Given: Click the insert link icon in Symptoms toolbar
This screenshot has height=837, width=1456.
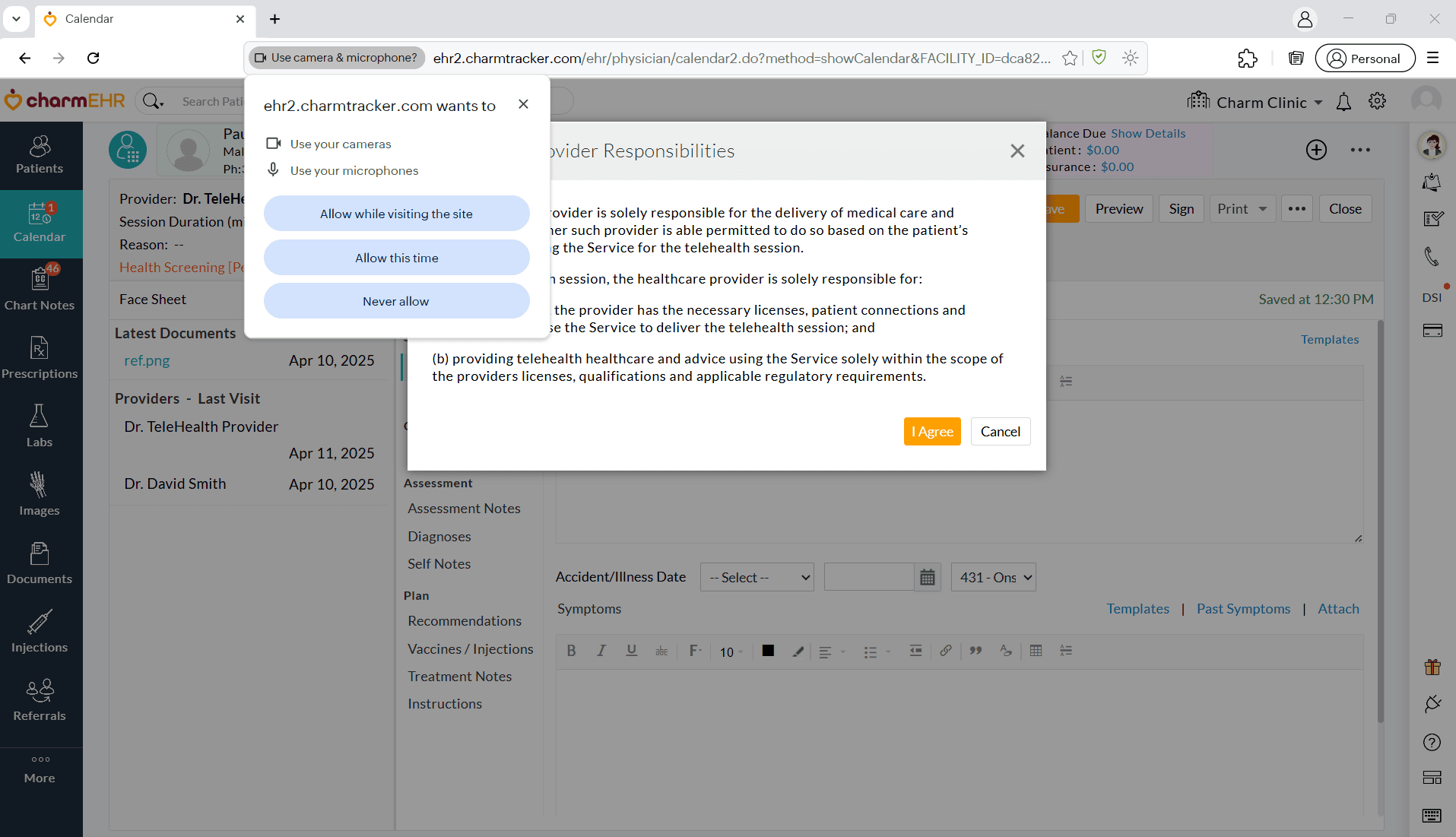Looking at the screenshot, I should point(945,651).
